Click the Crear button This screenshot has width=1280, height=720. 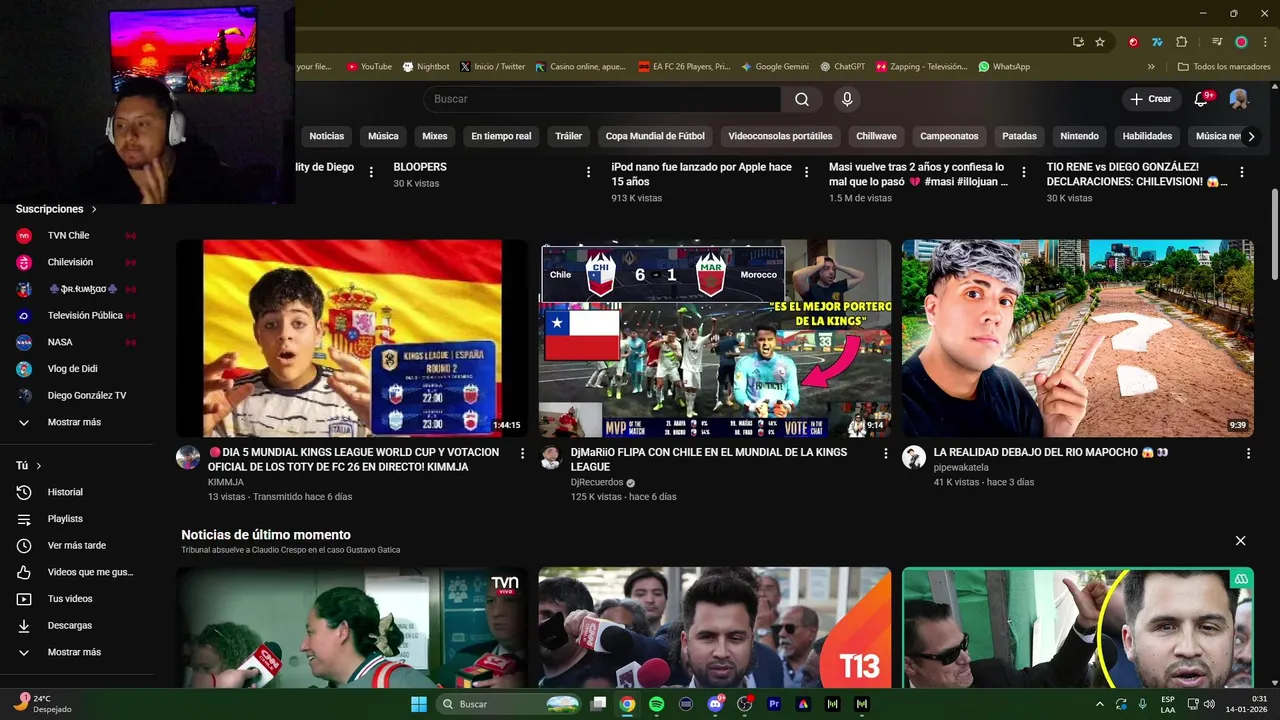pyautogui.click(x=1151, y=99)
